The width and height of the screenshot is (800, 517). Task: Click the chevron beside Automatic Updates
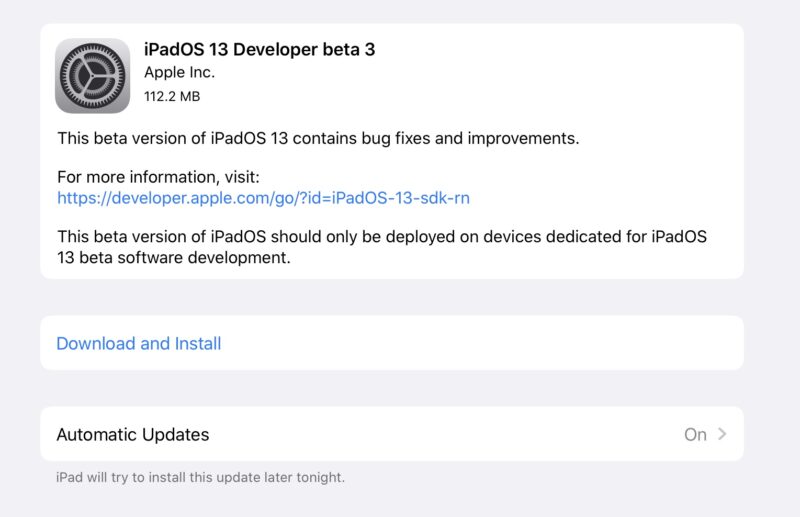(x=722, y=434)
